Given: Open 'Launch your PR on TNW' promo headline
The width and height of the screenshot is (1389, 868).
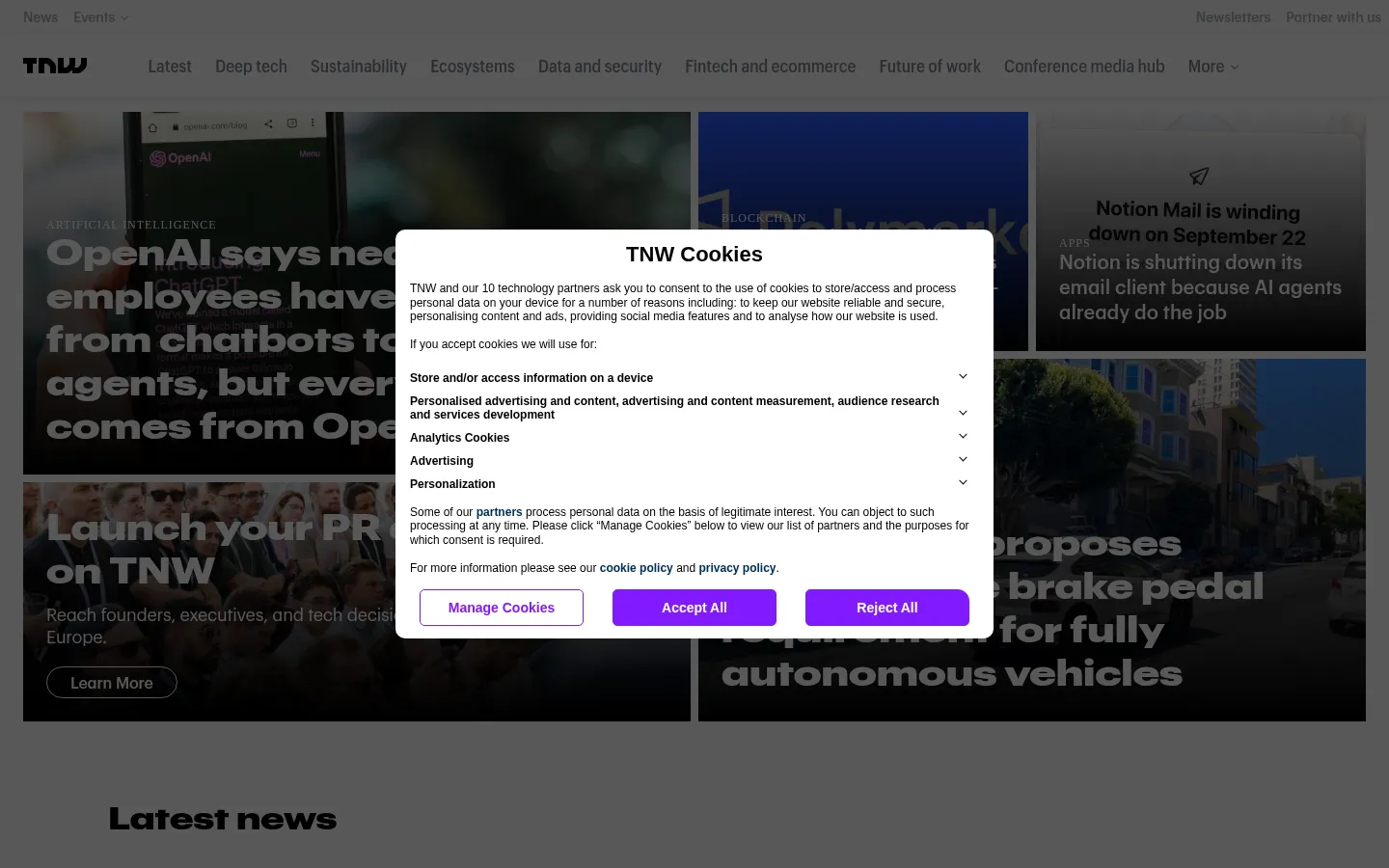Looking at the screenshot, I should coord(220,549).
